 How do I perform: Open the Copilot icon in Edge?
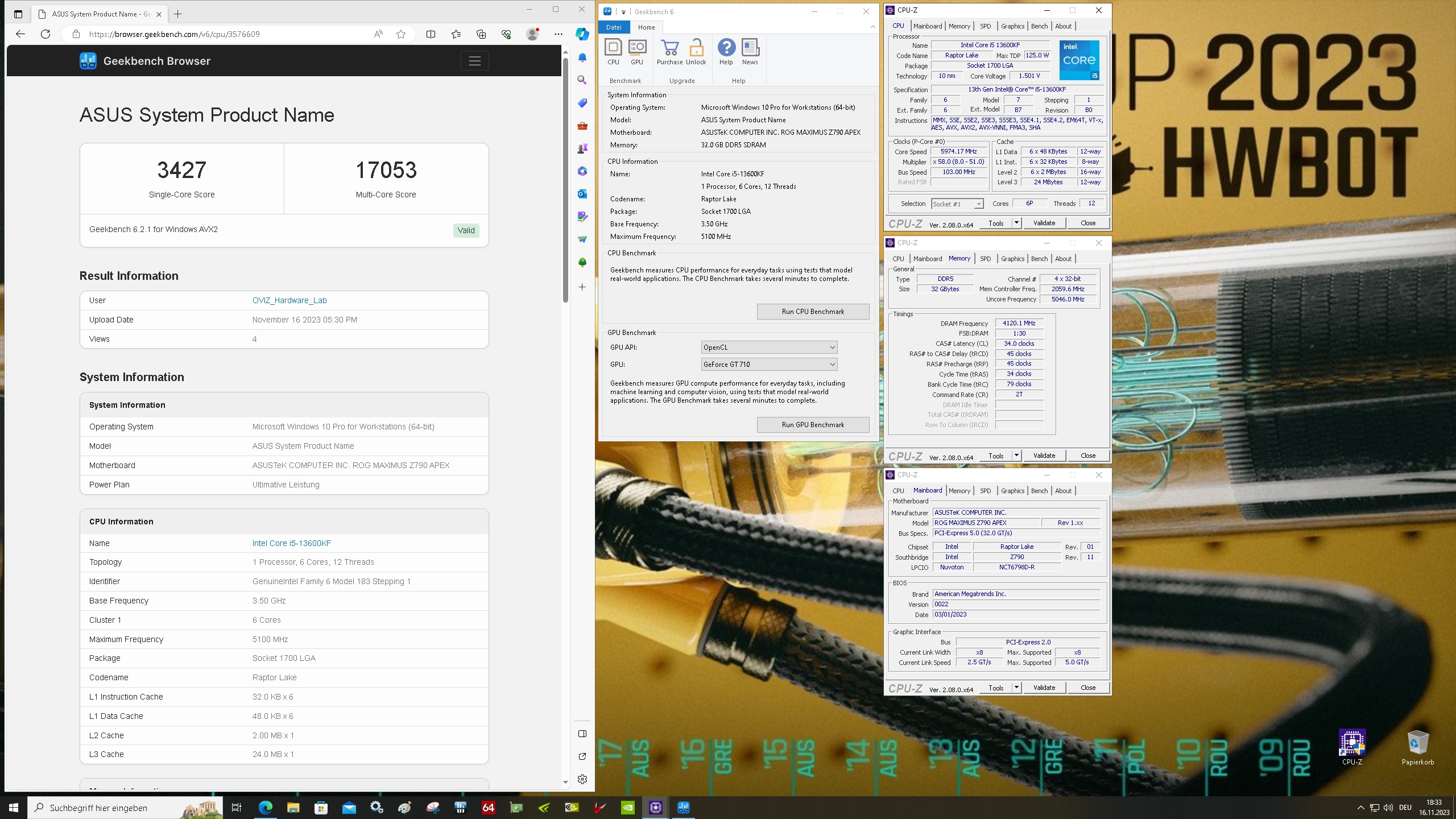pos(582,34)
